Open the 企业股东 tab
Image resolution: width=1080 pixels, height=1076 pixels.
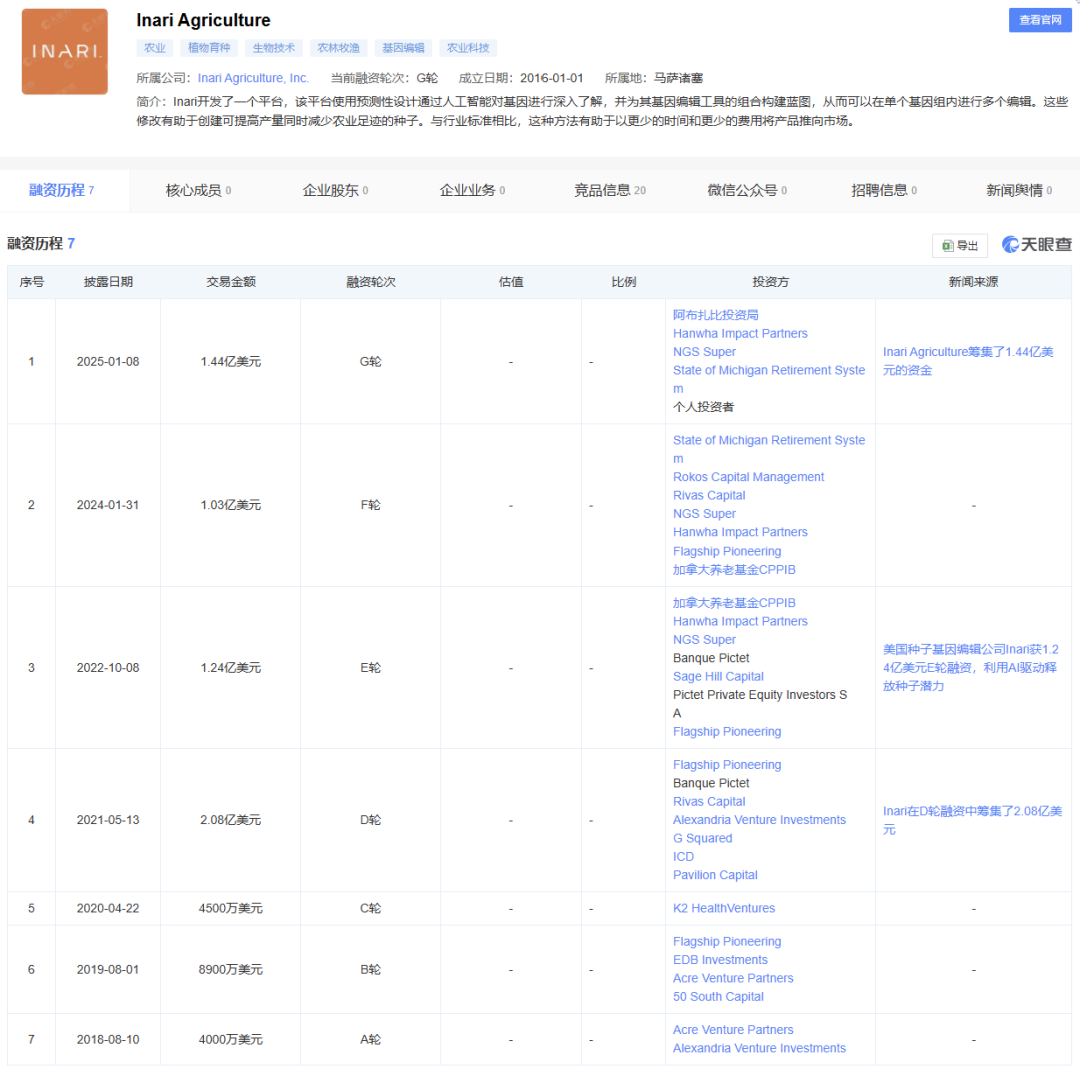point(331,189)
